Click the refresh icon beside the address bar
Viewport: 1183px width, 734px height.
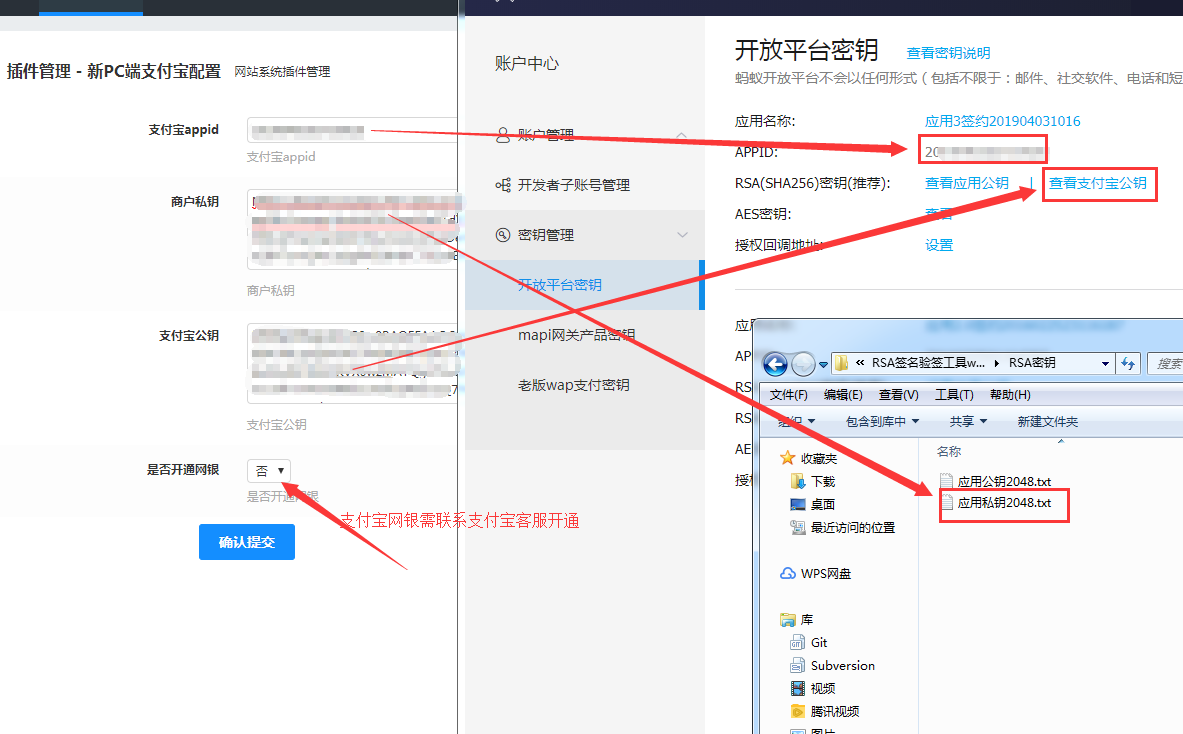pos(1128,363)
